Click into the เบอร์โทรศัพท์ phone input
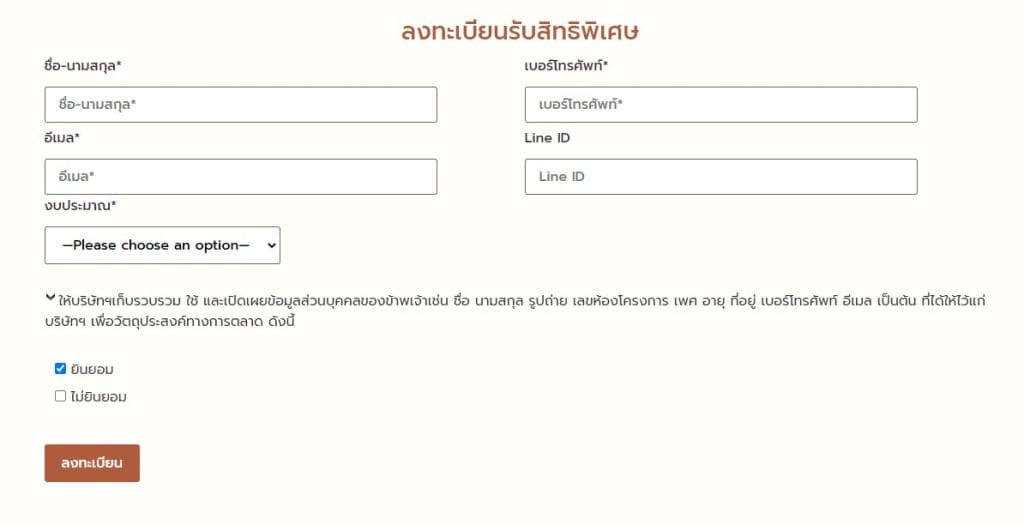 (x=720, y=105)
